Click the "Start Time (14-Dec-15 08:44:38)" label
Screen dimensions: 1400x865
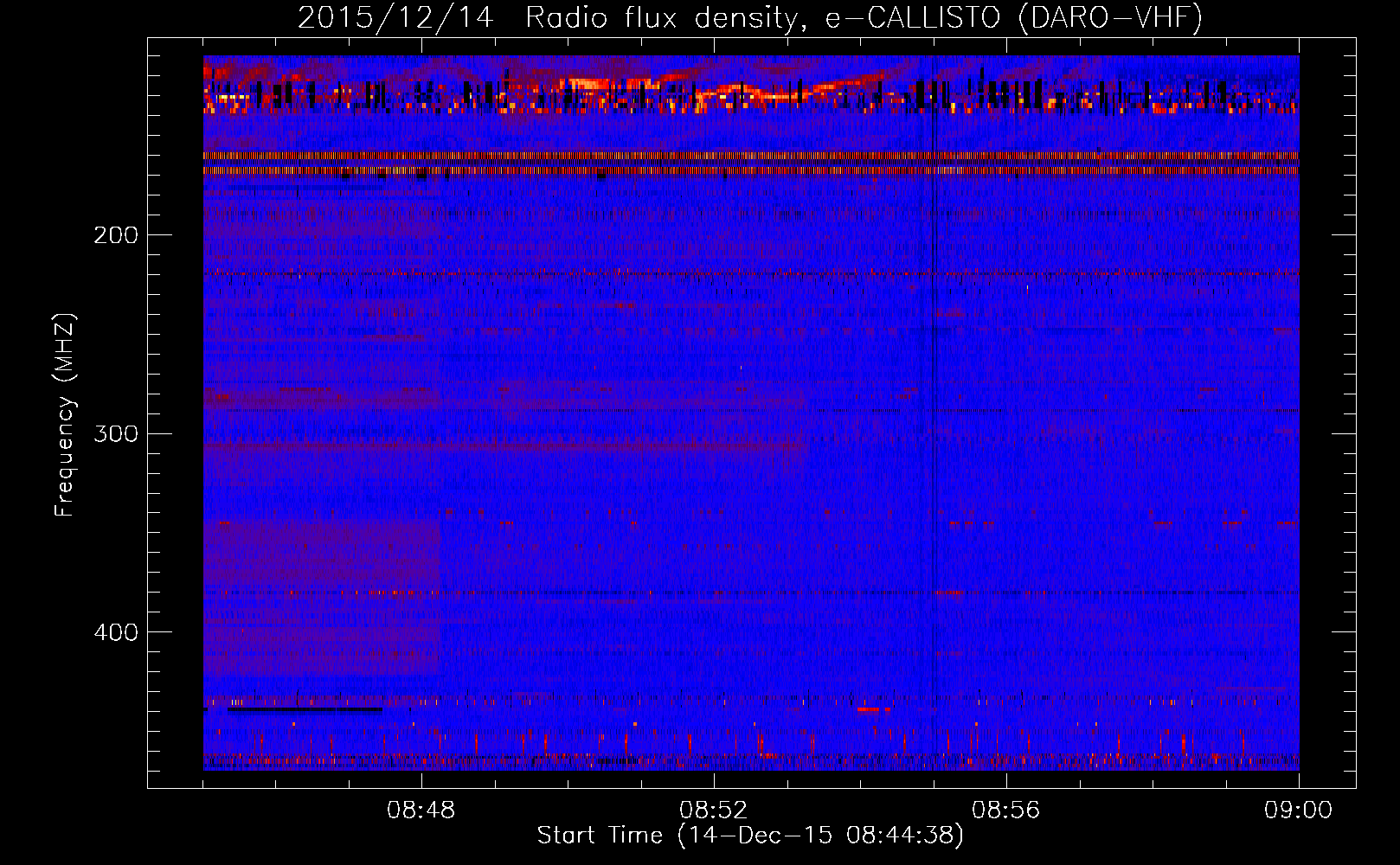pos(750,836)
